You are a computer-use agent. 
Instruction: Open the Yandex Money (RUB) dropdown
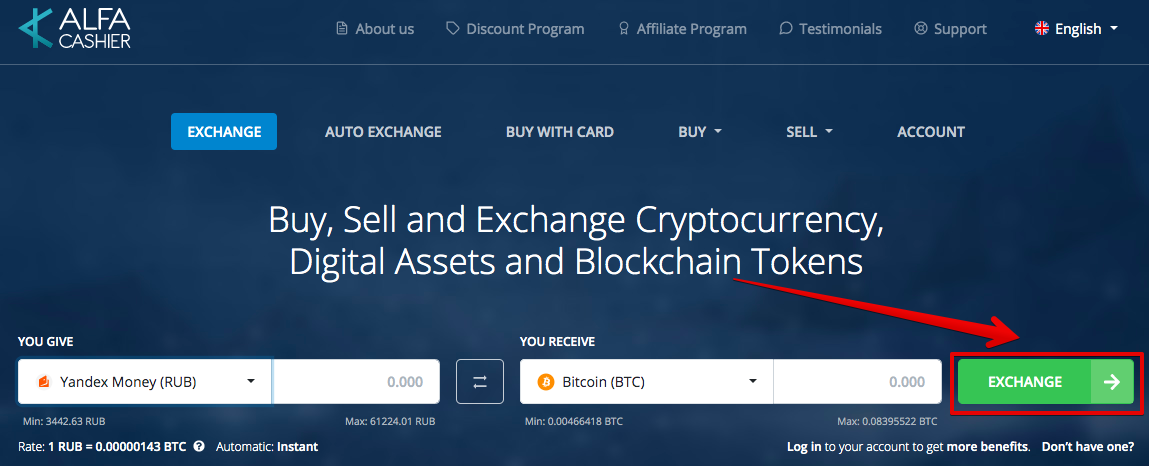click(145, 382)
